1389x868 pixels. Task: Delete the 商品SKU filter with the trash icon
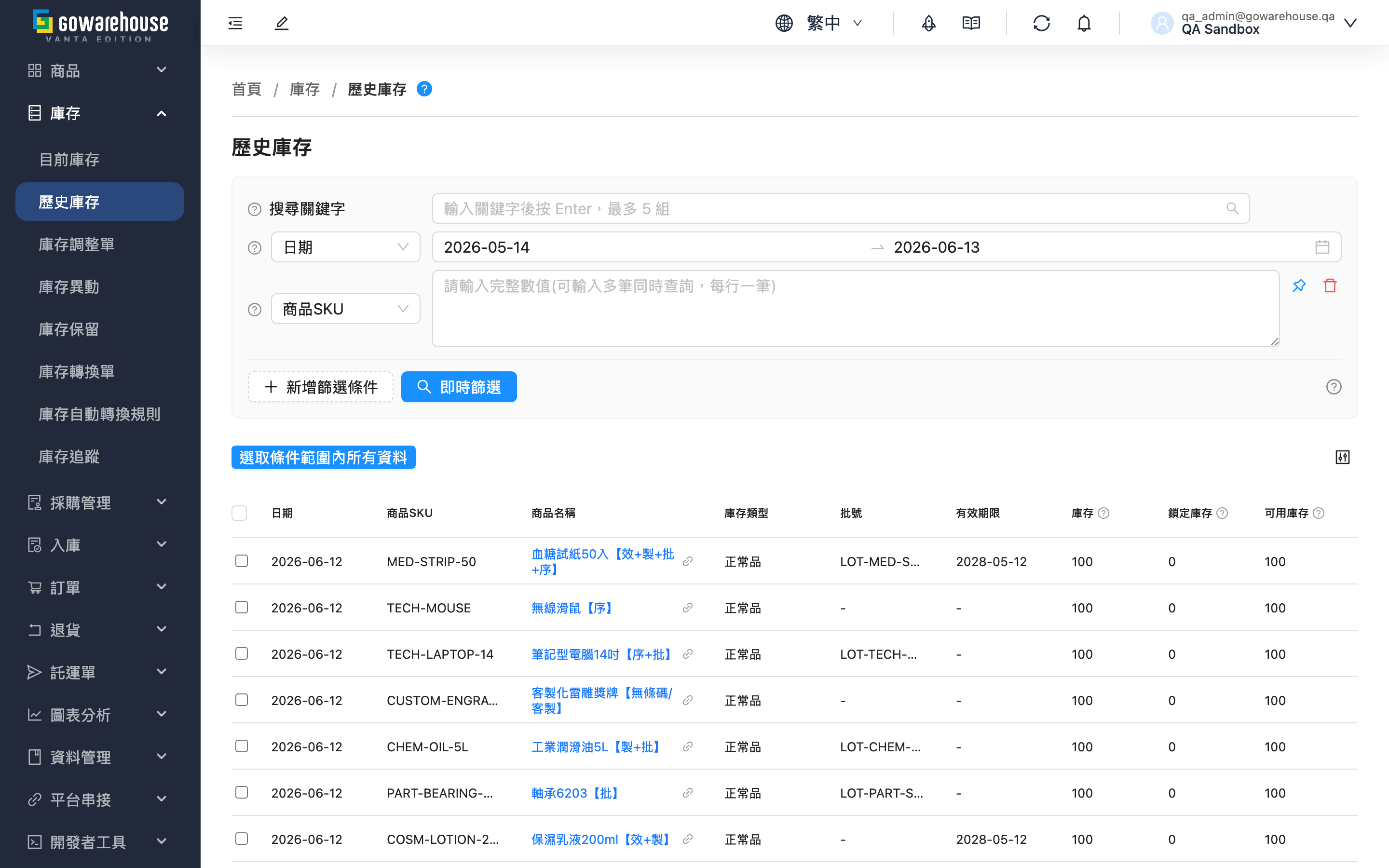[1330, 285]
